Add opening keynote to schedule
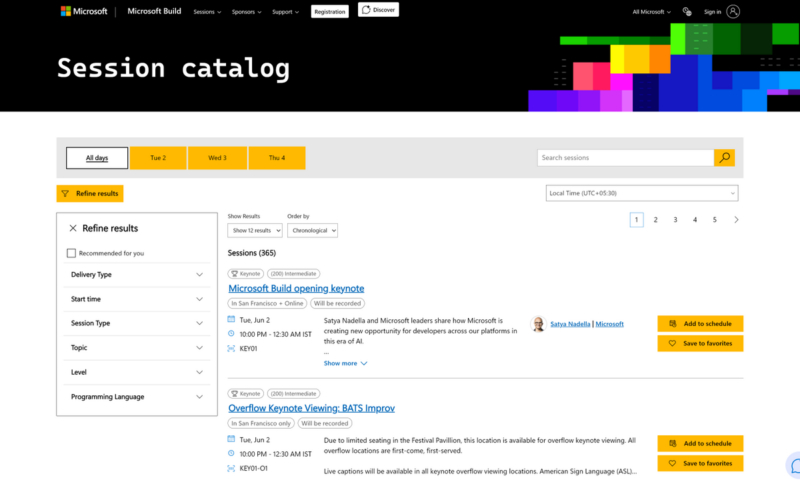This screenshot has height=480, width=800. 701,323
